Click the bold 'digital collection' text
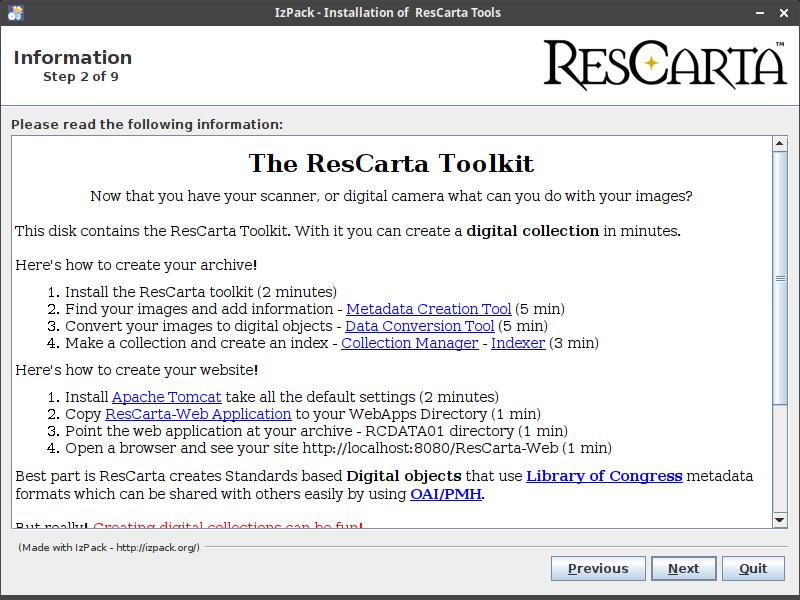This screenshot has width=800, height=600. 533,231
